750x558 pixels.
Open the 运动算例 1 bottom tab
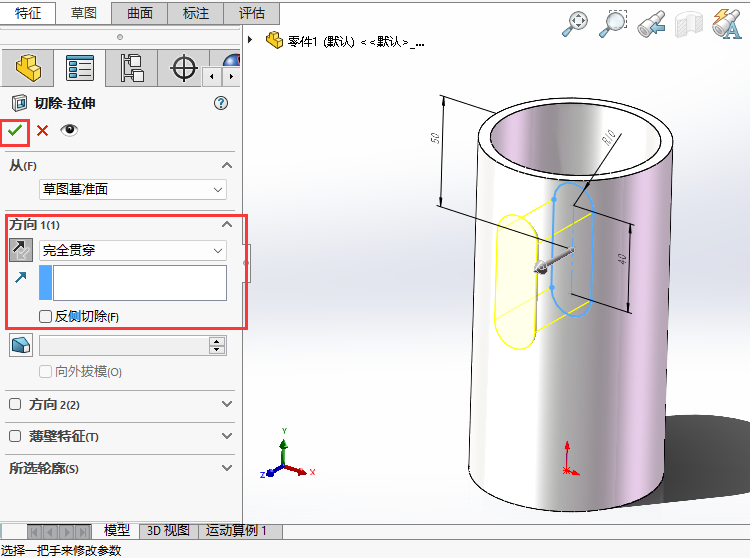tap(236, 531)
